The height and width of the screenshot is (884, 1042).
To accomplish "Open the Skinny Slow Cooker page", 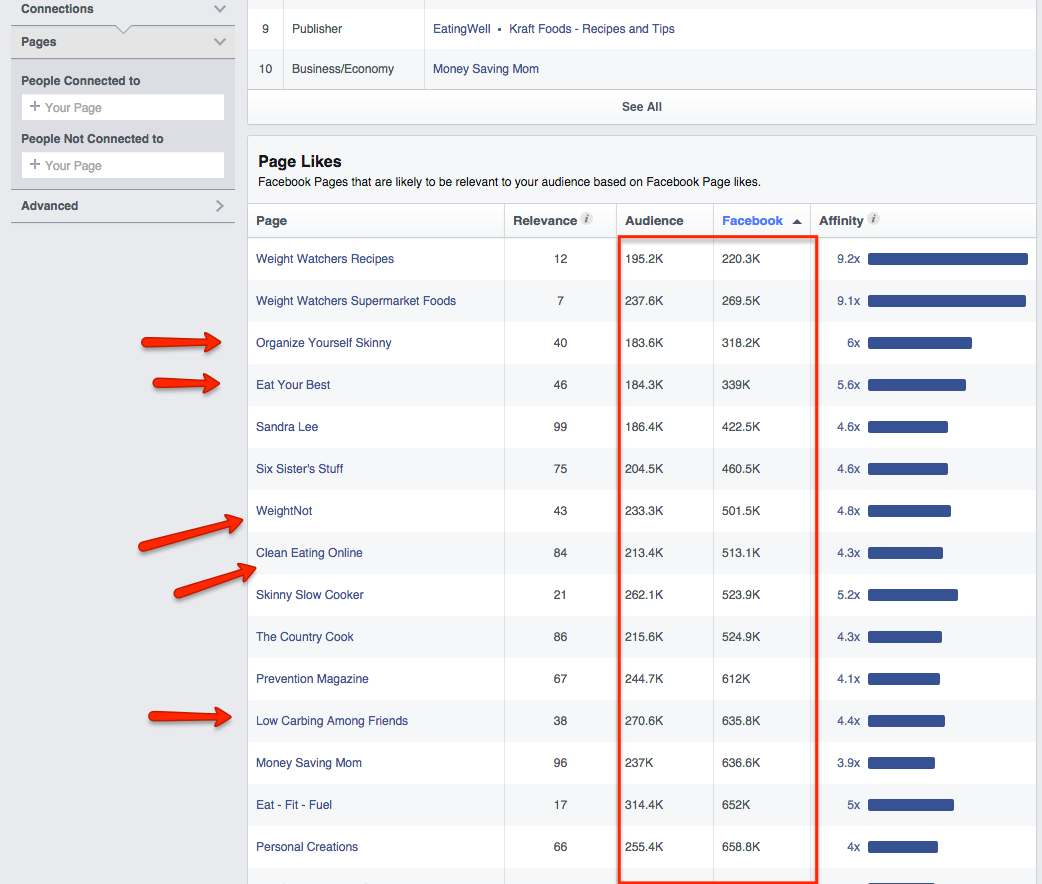I will 309,595.
